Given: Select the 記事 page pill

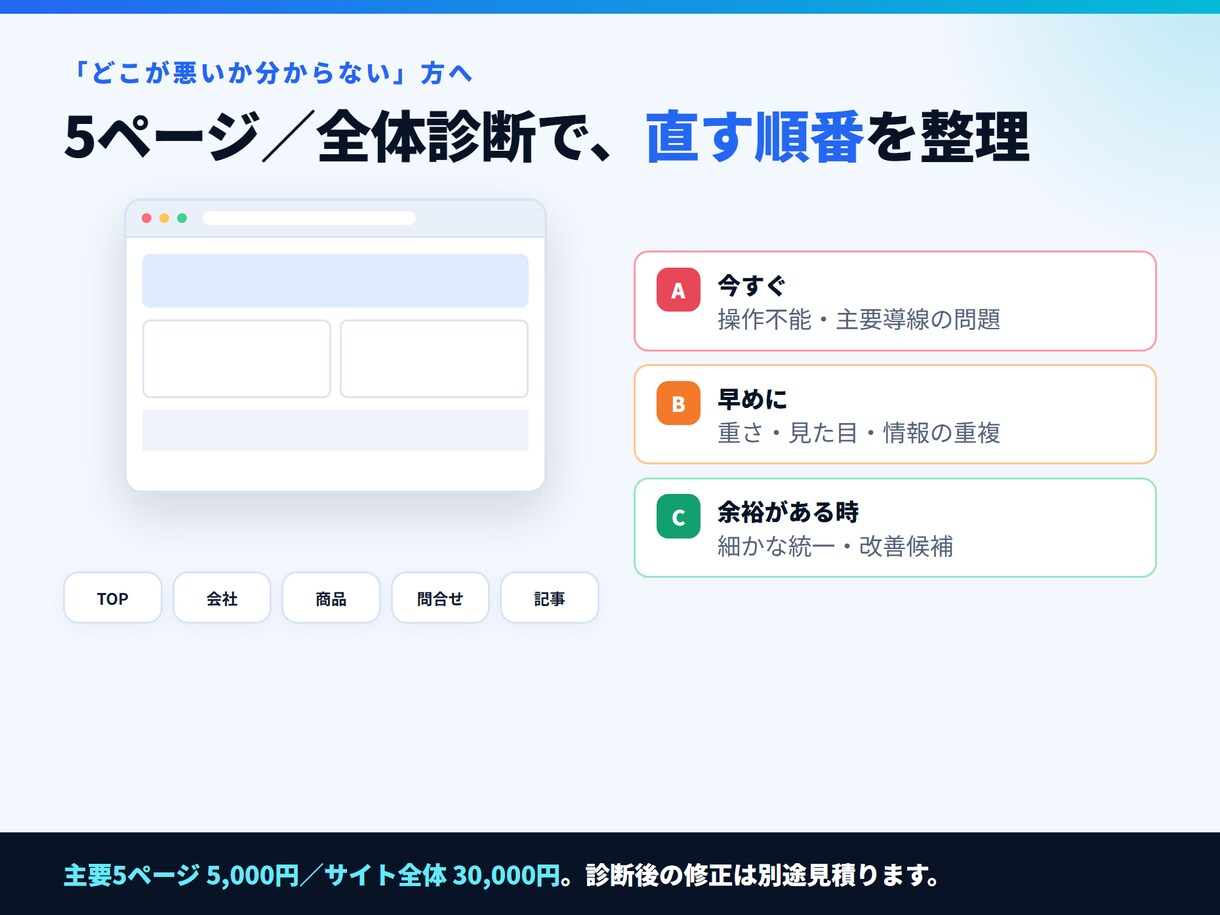Looking at the screenshot, I should (x=549, y=598).
